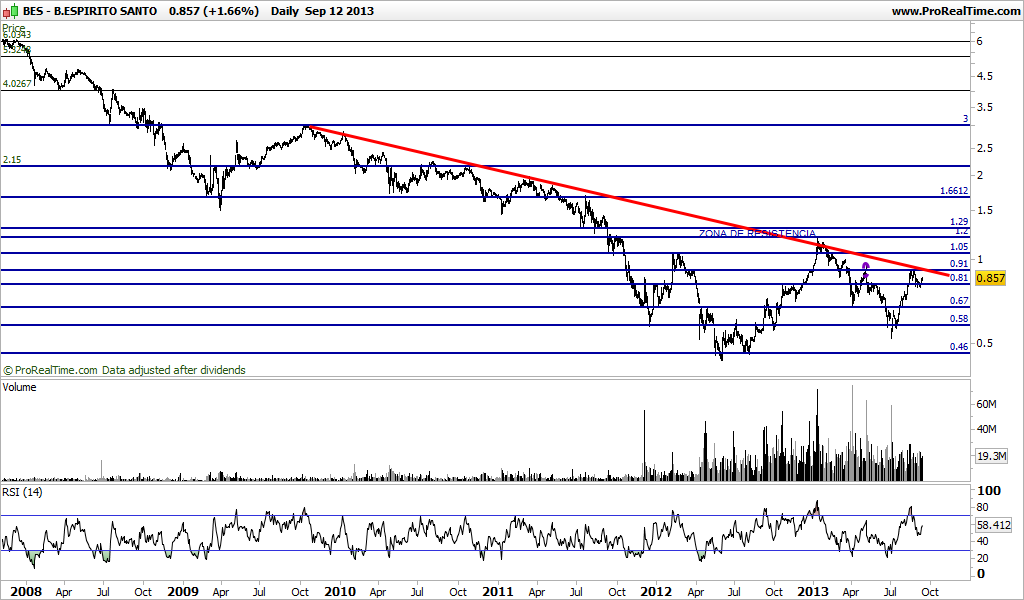1024x600 pixels.
Task: Click the 4.0267 level label
Action: coord(17,84)
